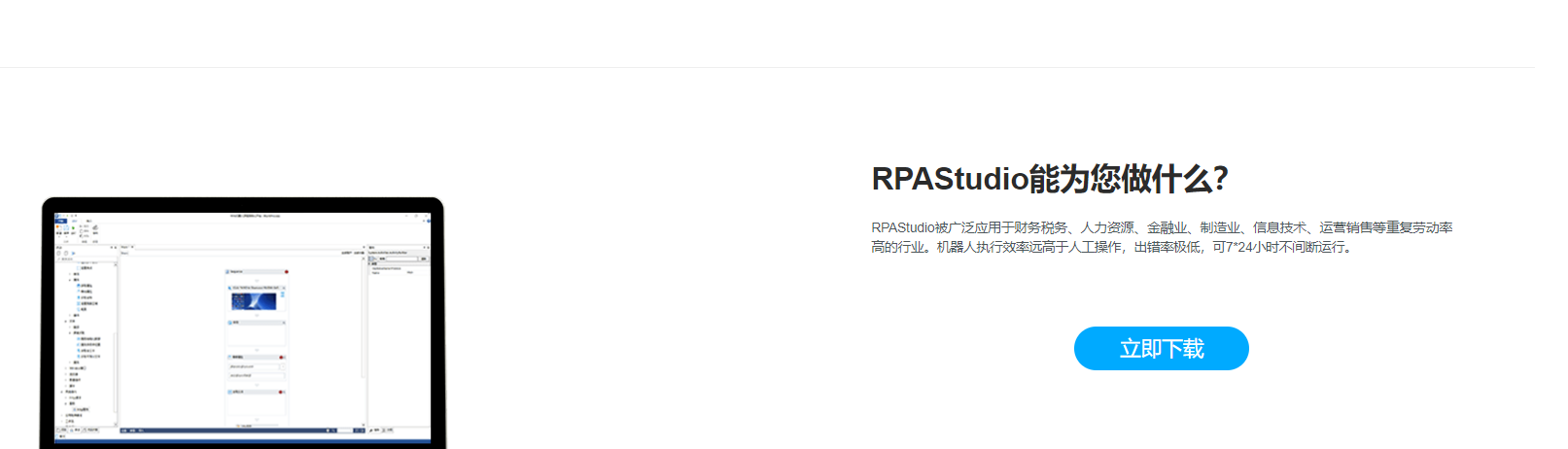Click the dark blue status bar in laptop screenshot
This screenshot has height=449, width=1568.
pos(242,442)
